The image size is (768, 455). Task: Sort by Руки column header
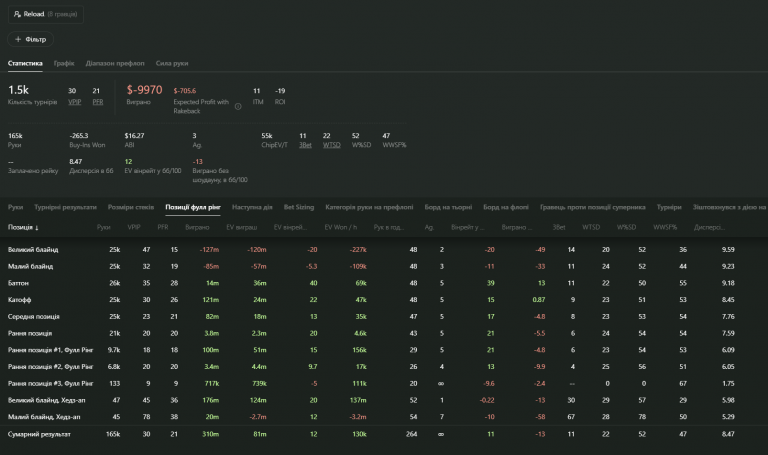pos(103,227)
